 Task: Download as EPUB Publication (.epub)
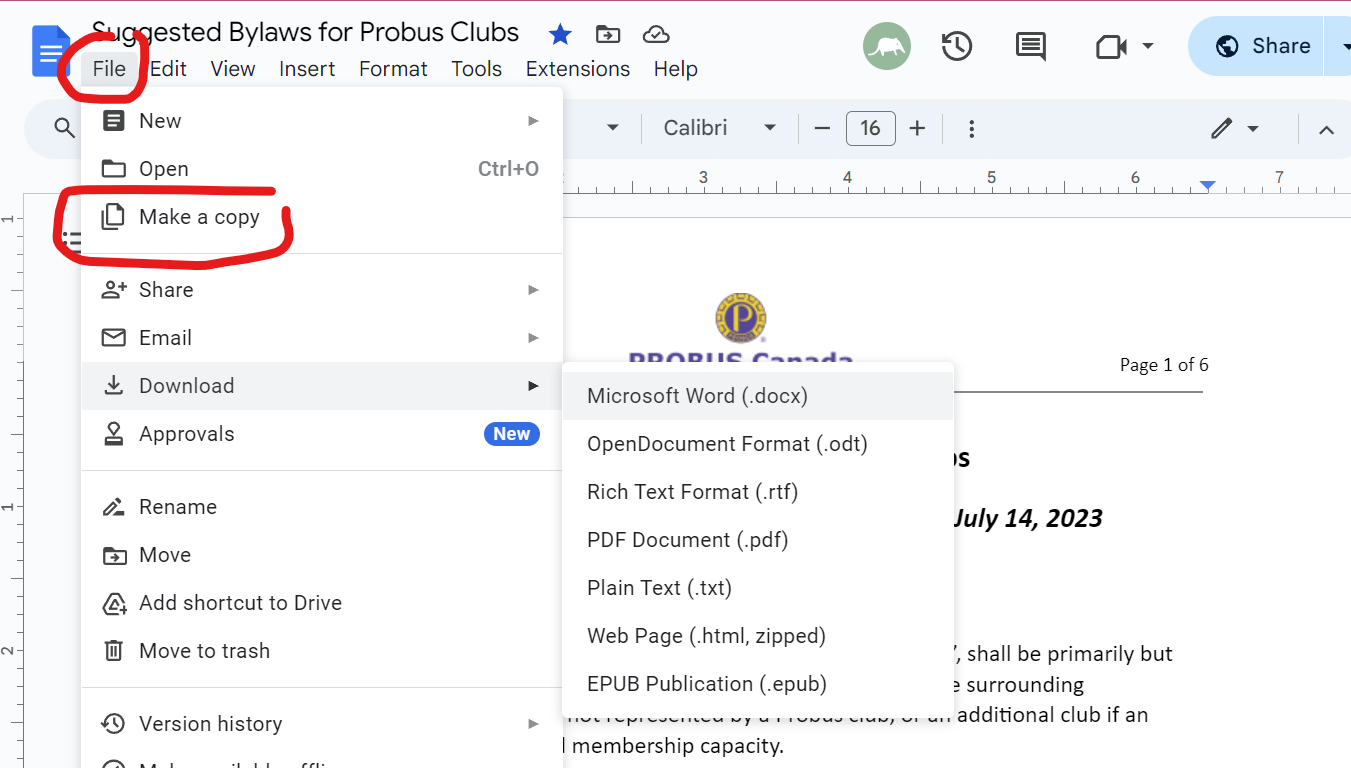[x=758, y=684]
